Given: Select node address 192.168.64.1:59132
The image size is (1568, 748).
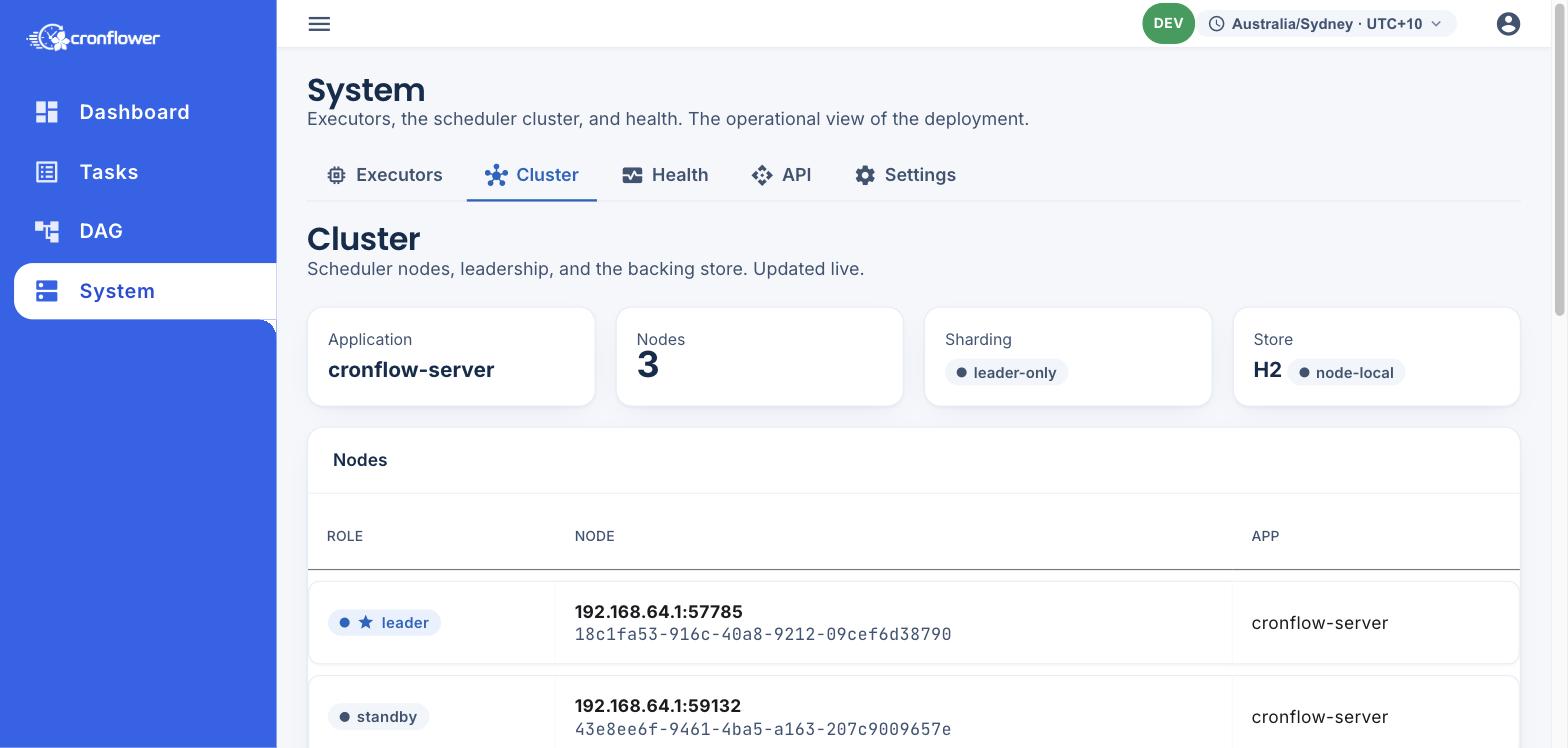Looking at the screenshot, I should 658,705.
